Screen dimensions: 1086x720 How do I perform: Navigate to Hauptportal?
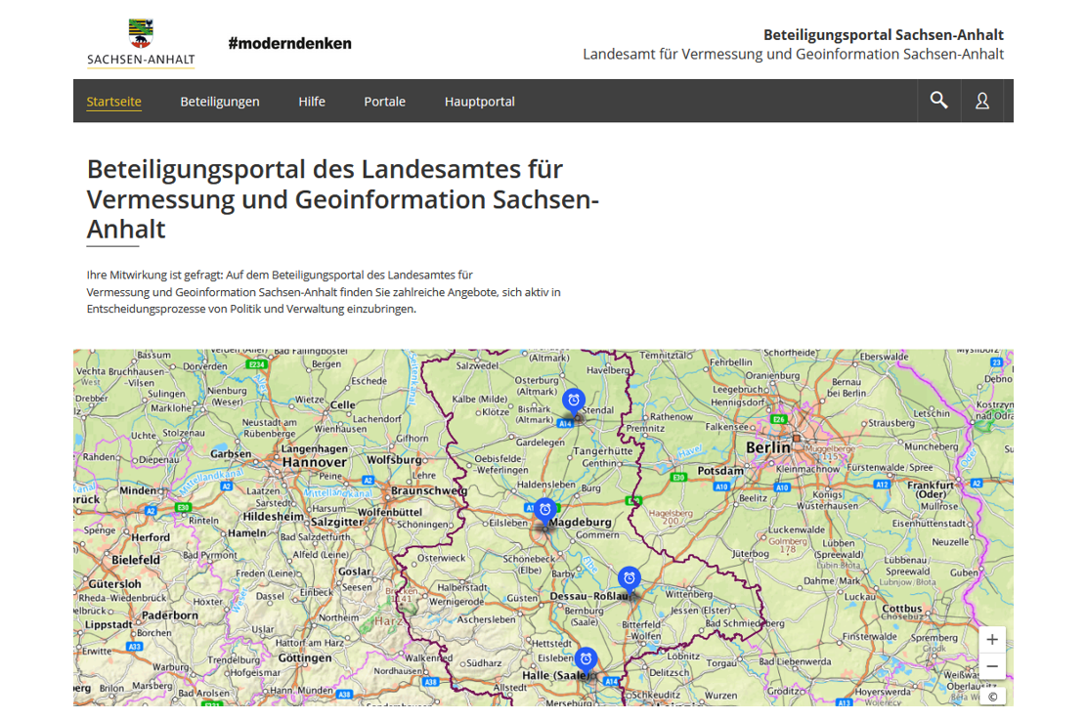(480, 102)
